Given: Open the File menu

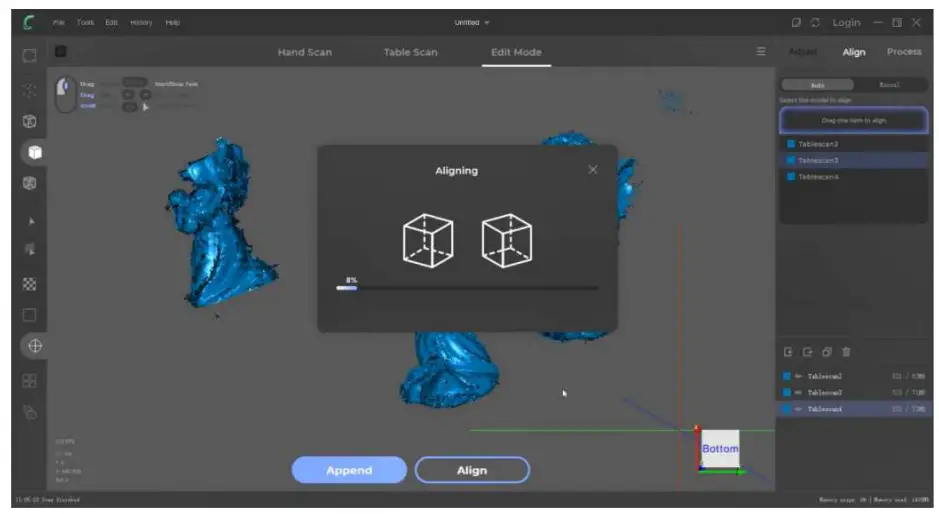Looking at the screenshot, I should click(58, 23).
